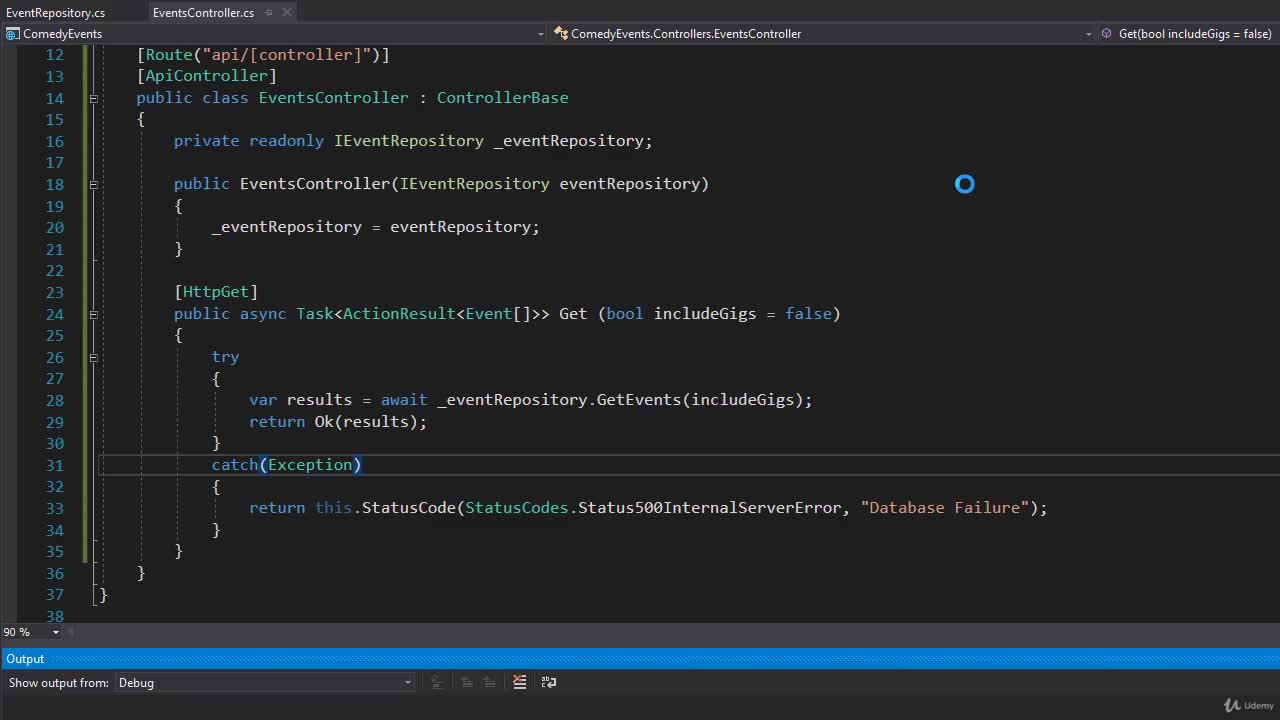The image size is (1280, 720).
Task: Click Exception in the catch clause
Action: tap(310, 465)
